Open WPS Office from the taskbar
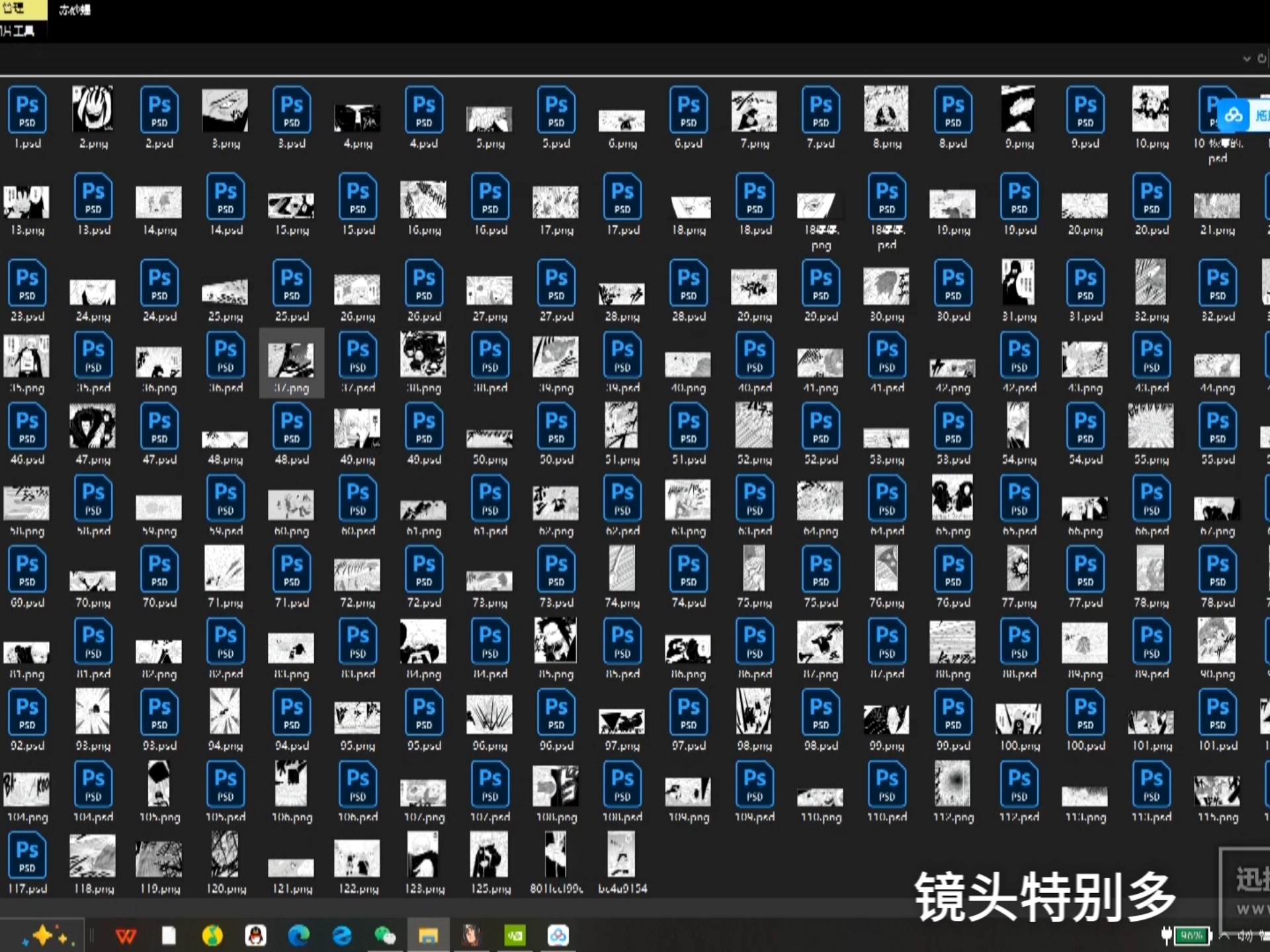Viewport: 1270px width, 952px height. point(126,935)
